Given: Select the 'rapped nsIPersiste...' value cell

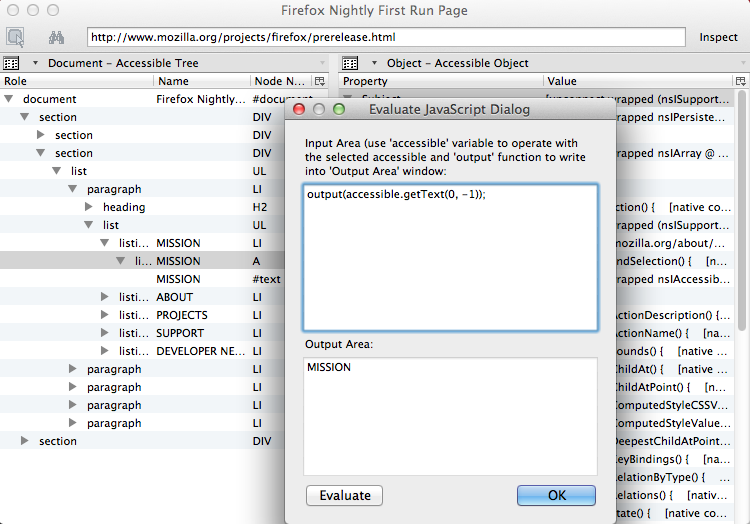Looking at the screenshot, I should coord(672,117).
